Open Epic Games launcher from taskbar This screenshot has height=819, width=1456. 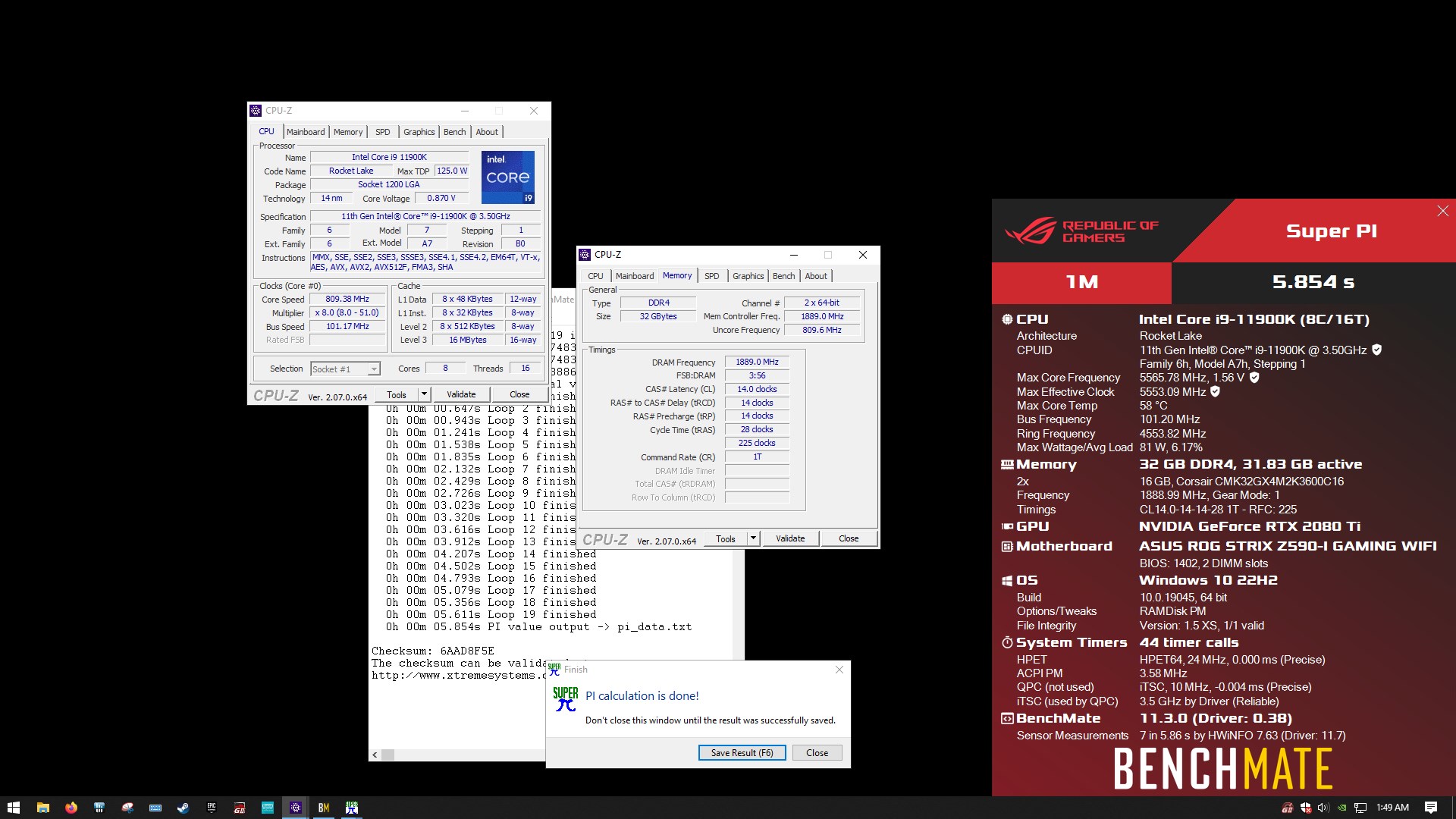pos(211,808)
